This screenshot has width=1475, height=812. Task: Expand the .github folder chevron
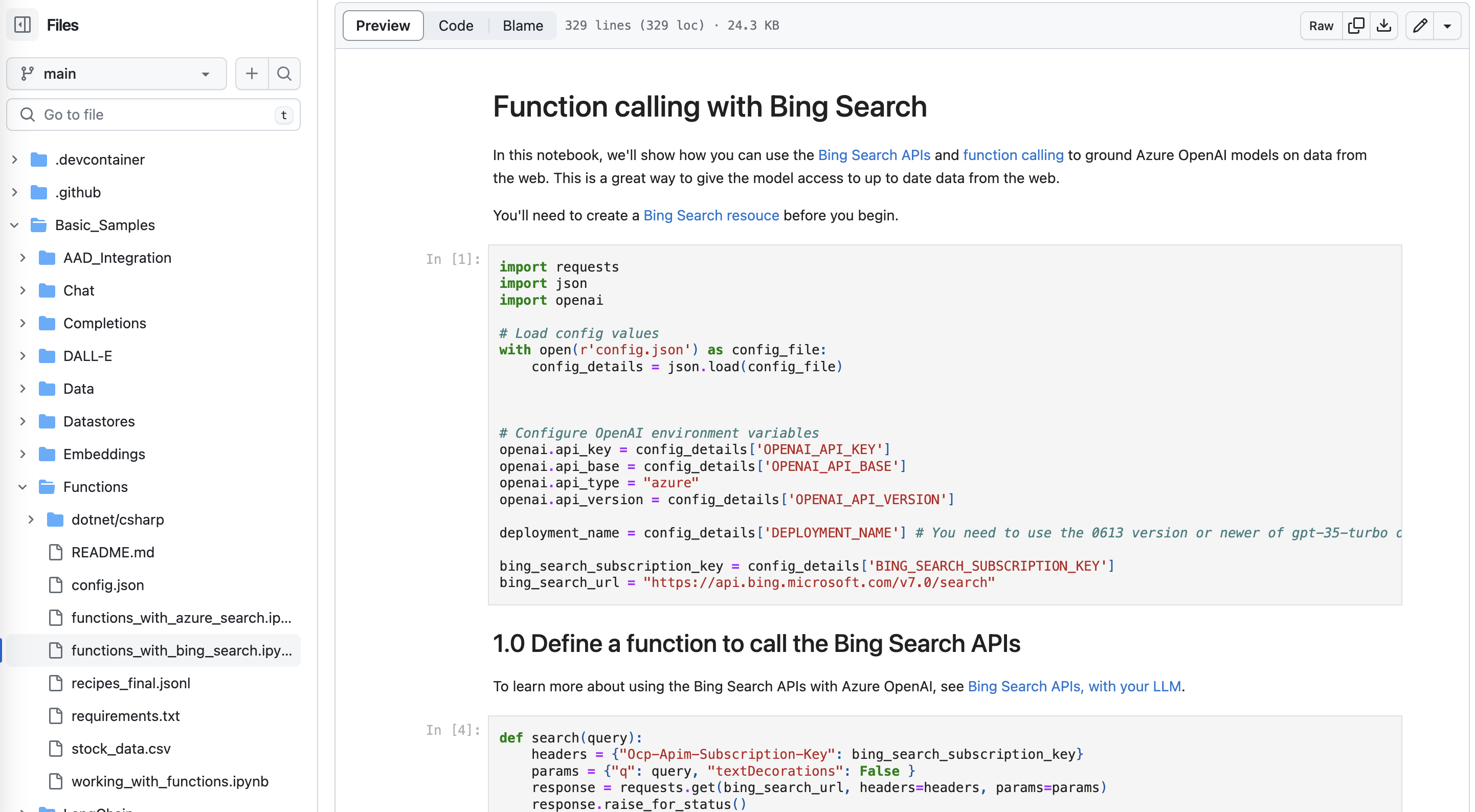pyautogui.click(x=15, y=192)
